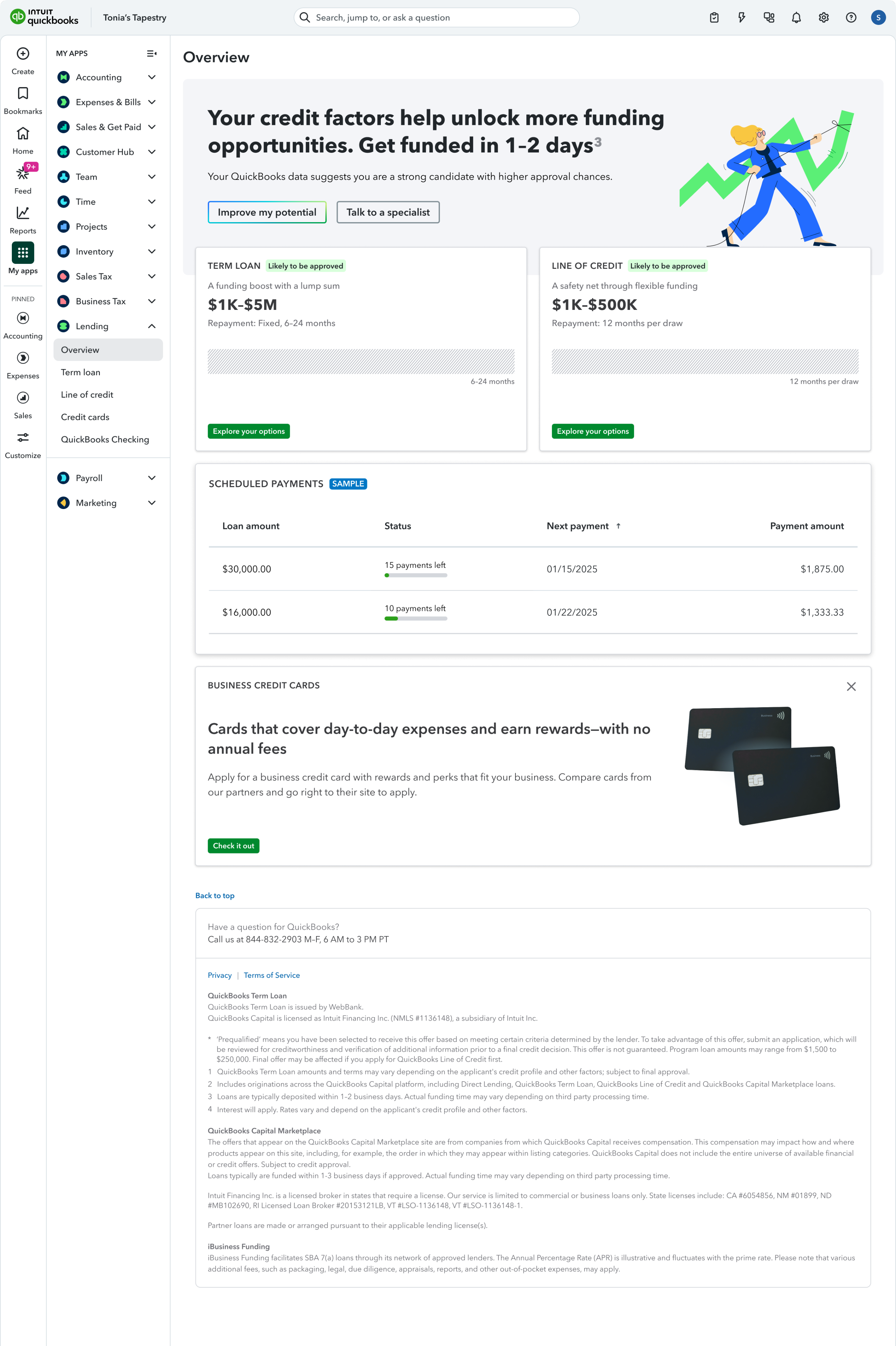Click the Improve my potential button
Screen dimensions: 896x1346
click(267, 213)
